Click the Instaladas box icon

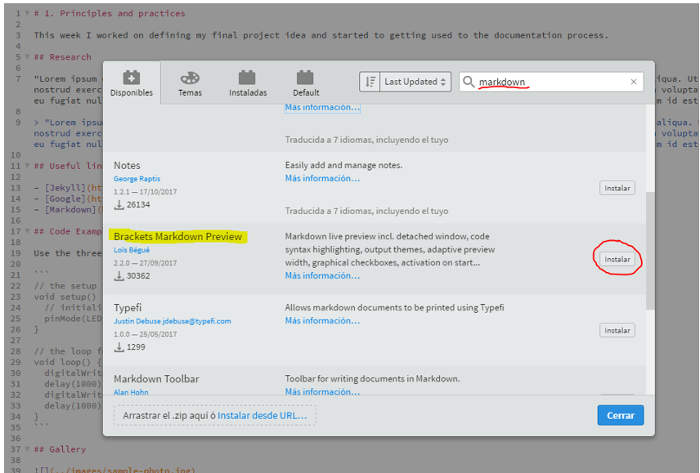click(247, 78)
